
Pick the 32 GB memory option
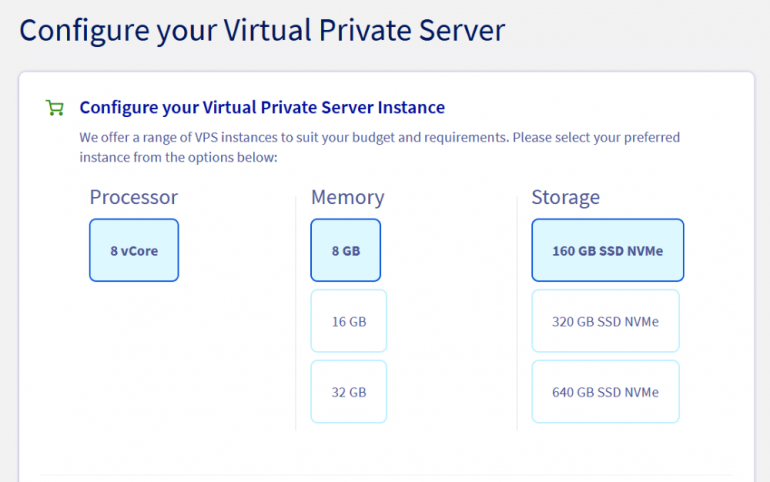pyautogui.click(x=349, y=392)
